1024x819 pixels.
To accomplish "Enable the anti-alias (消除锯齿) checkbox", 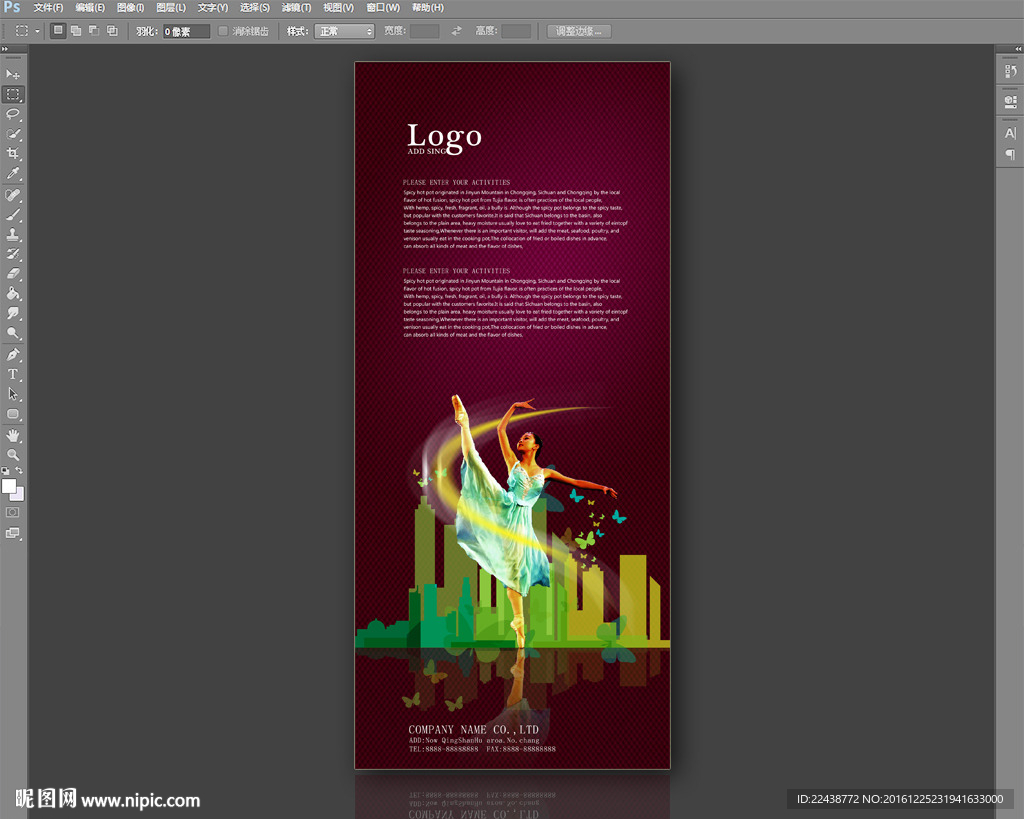I will click(223, 31).
